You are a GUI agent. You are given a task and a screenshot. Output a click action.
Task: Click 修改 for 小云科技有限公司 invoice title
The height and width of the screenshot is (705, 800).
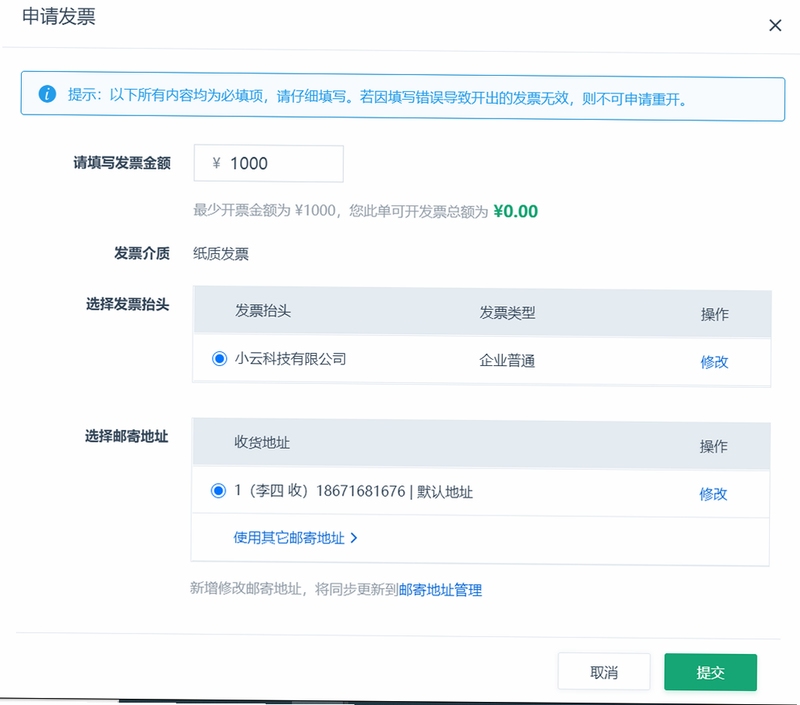(x=714, y=362)
